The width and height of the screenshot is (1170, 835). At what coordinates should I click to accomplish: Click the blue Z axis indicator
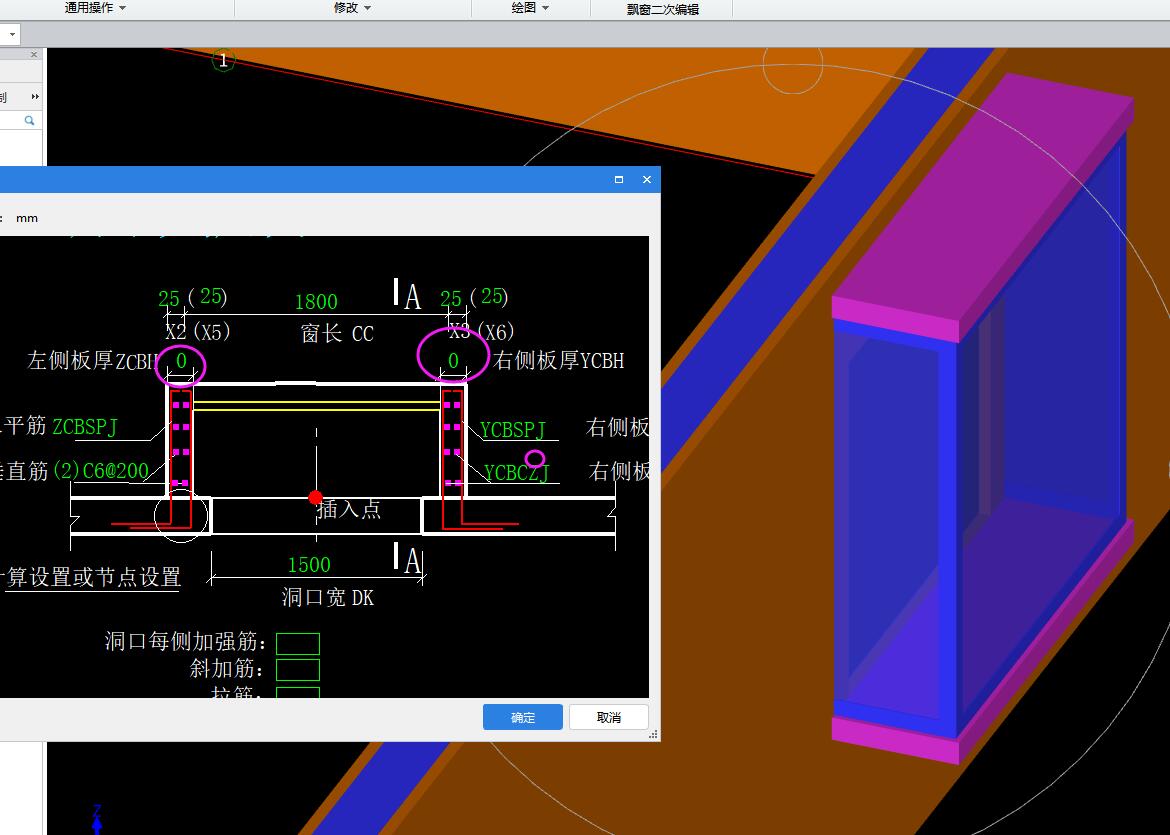[x=97, y=818]
